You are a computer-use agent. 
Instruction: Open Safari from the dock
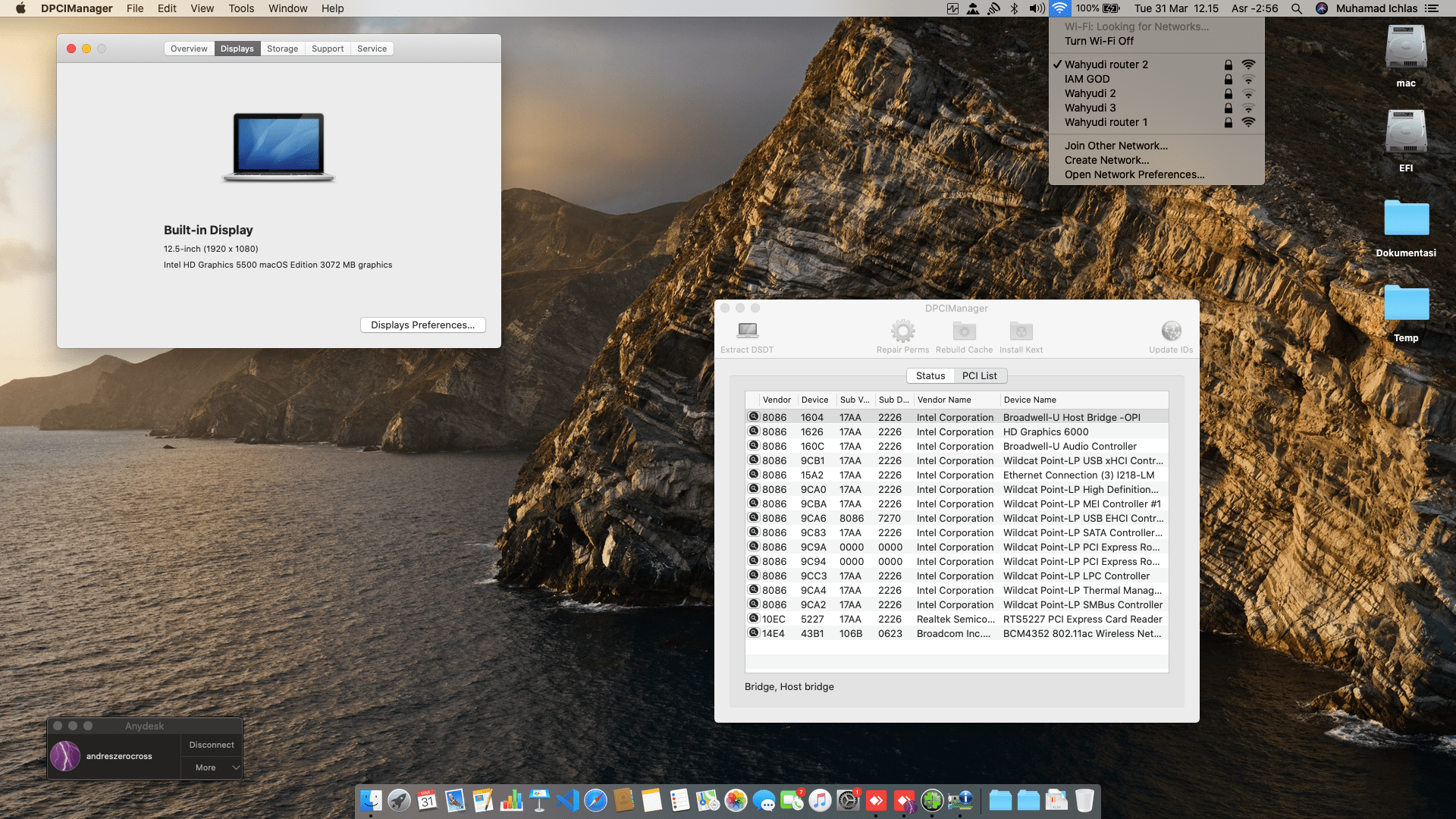coord(595,800)
